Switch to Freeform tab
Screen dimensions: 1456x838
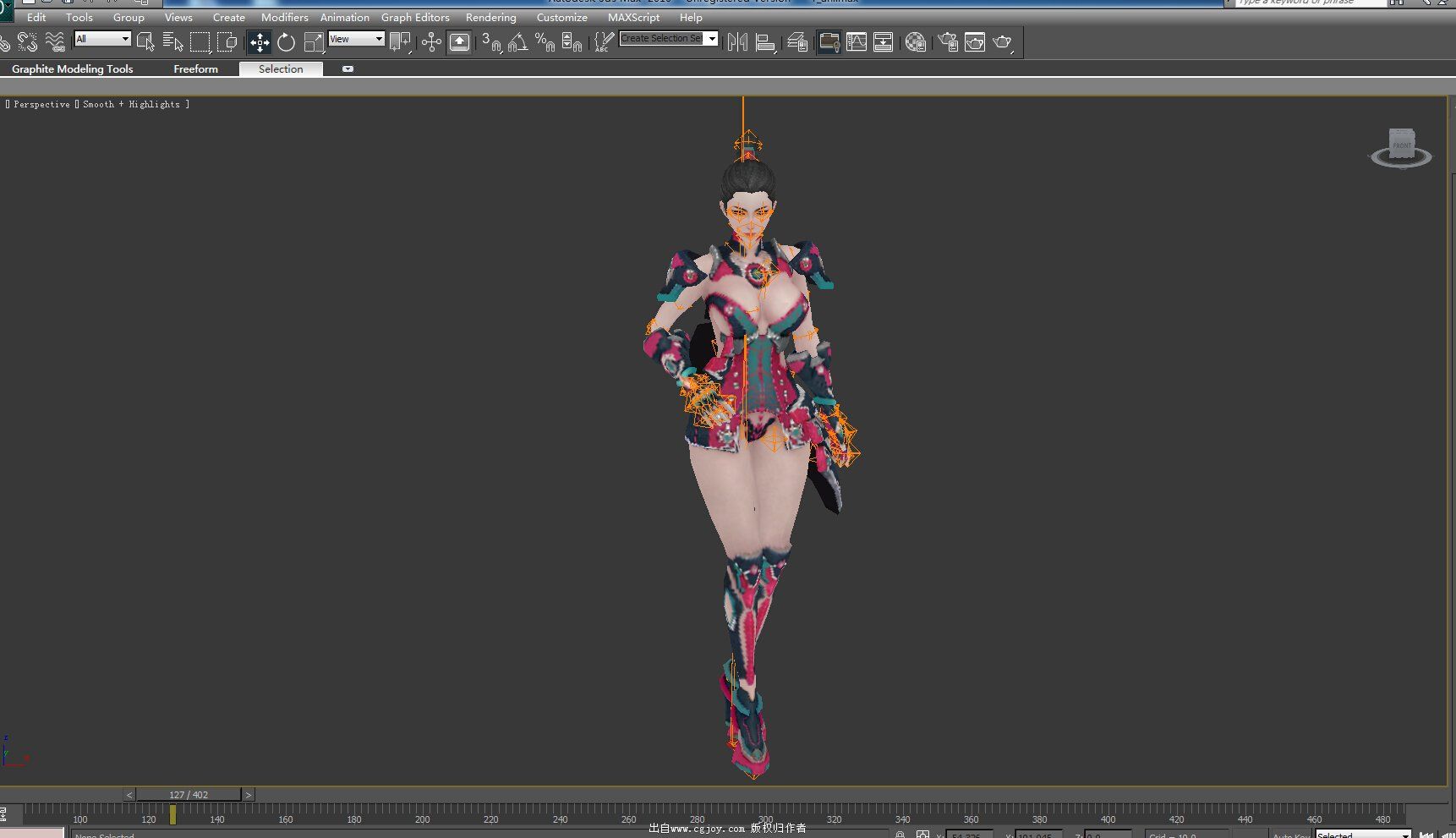click(x=195, y=69)
